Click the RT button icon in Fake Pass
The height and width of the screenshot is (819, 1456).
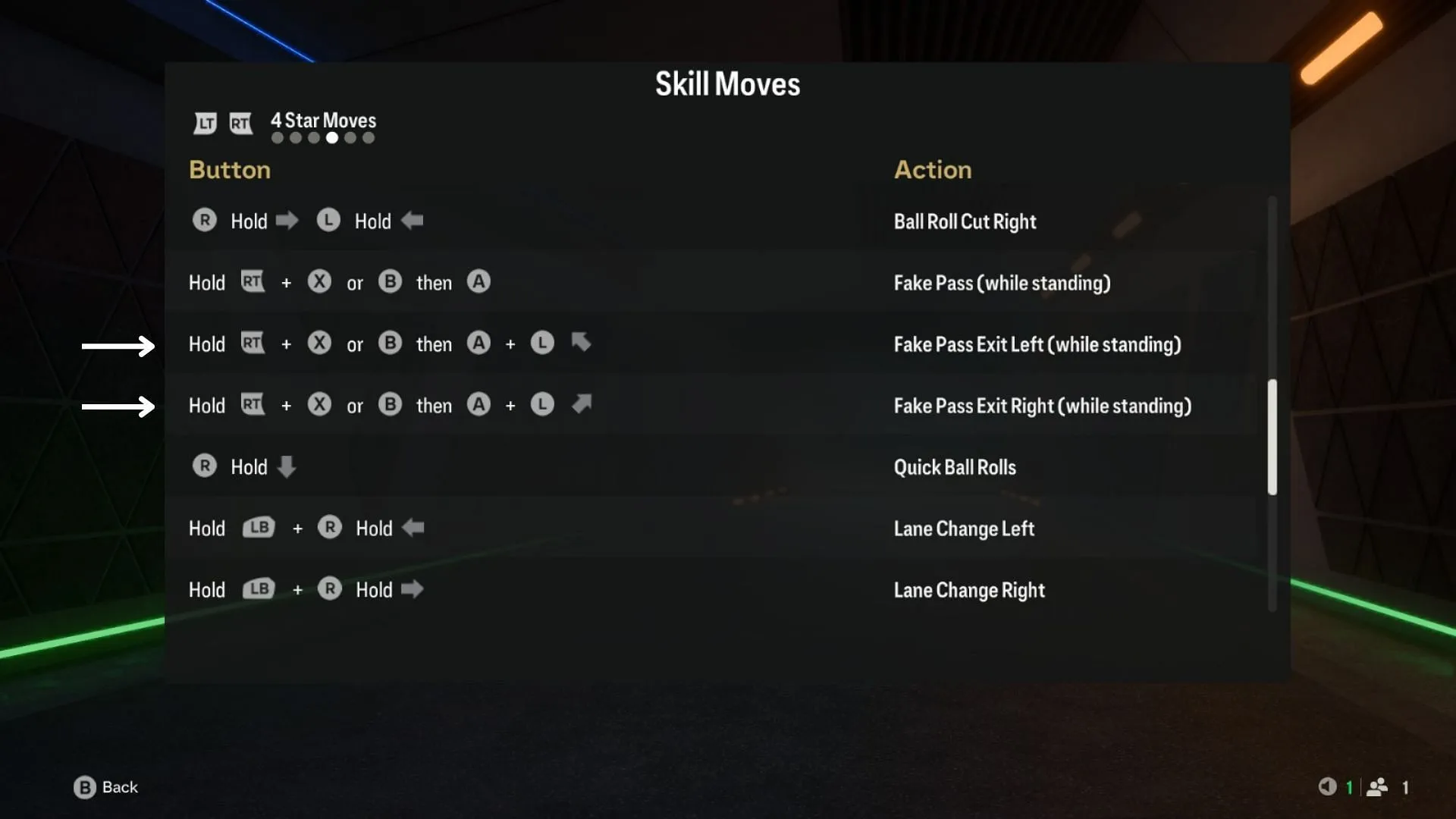251,282
